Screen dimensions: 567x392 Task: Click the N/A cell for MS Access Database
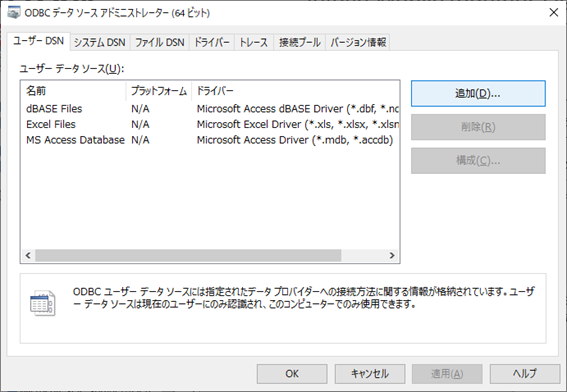tap(140, 140)
